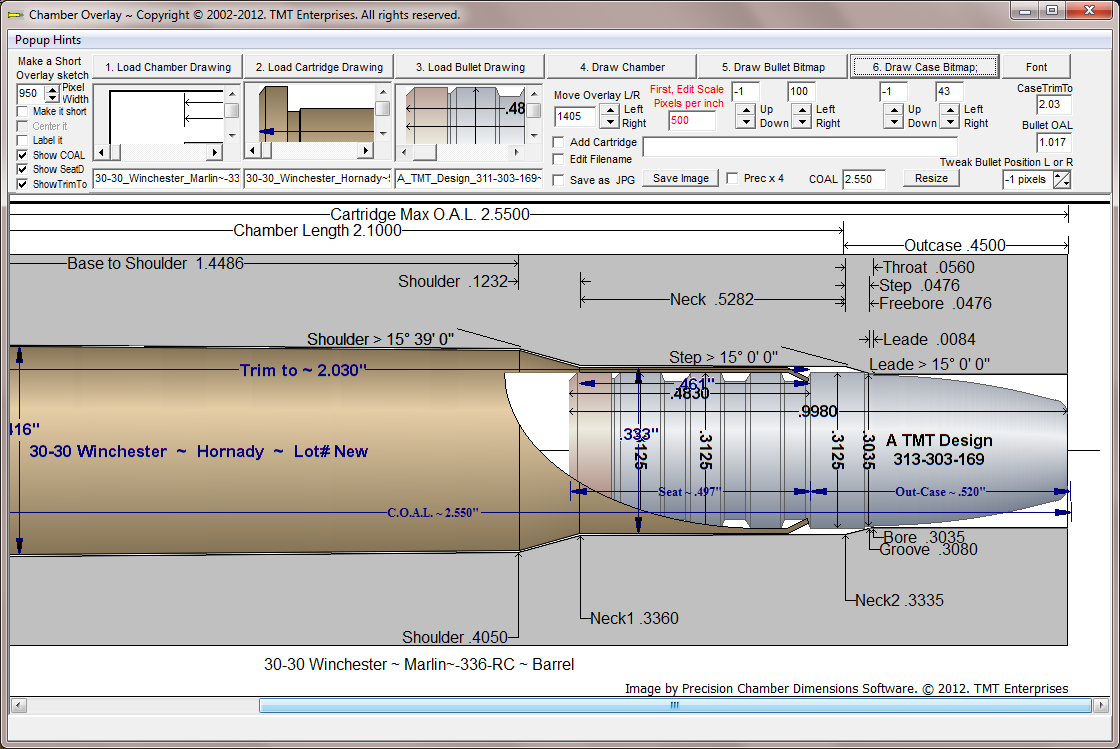Uncheck the Show COAL checkbox
The image size is (1120, 749).
(x=22, y=155)
